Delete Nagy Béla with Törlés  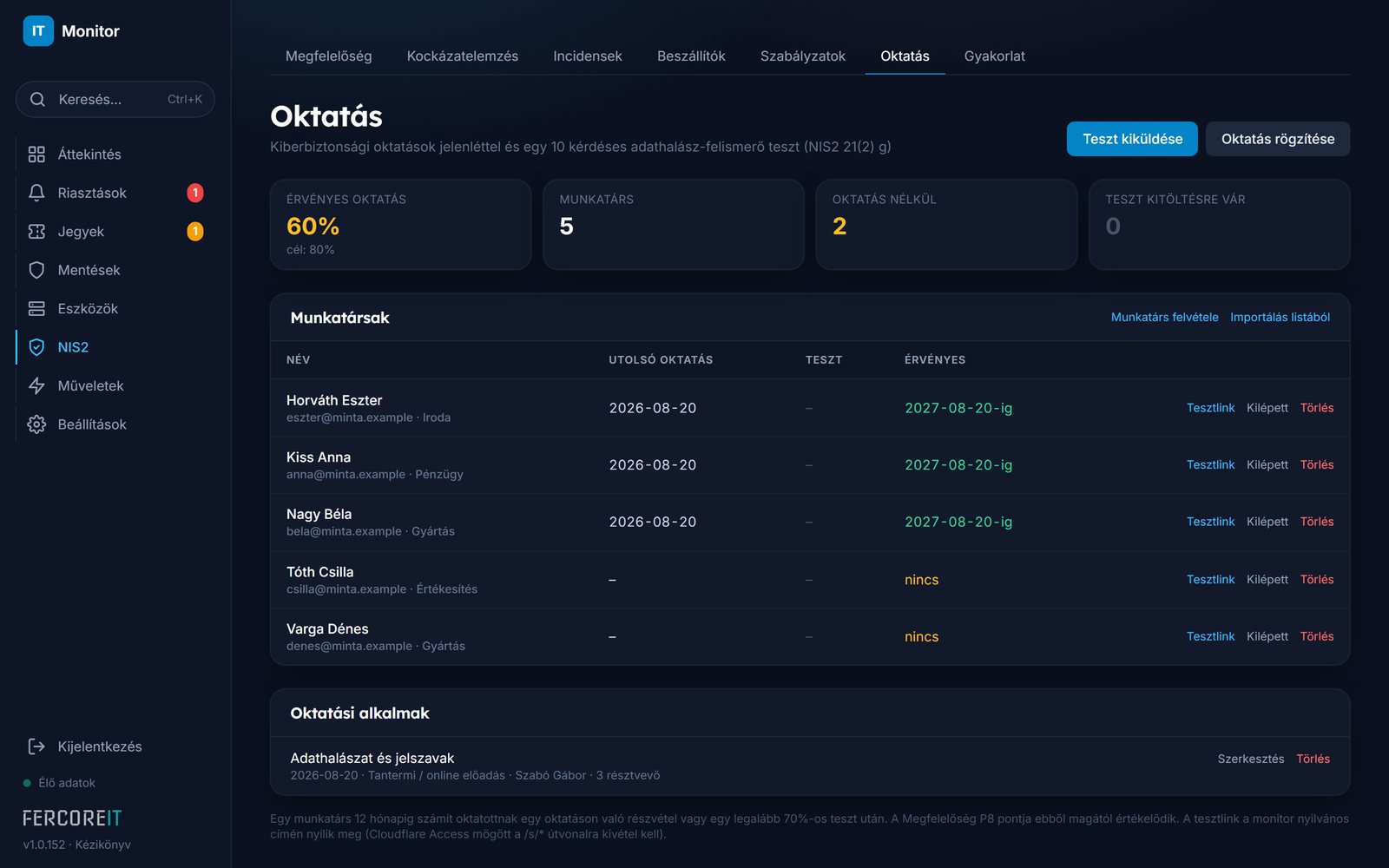point(1317,522)
